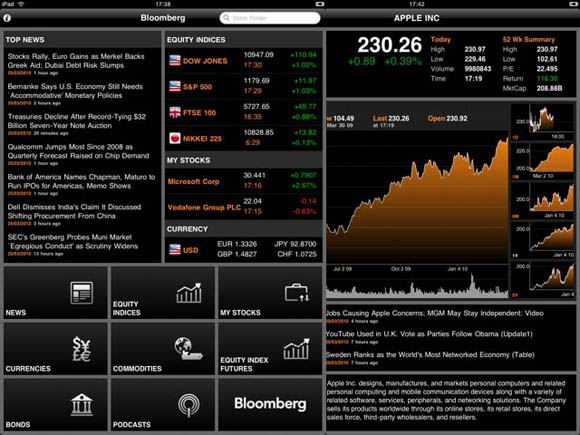
Task: Select DOW JONES index name
Action: (x=205, y=61)
